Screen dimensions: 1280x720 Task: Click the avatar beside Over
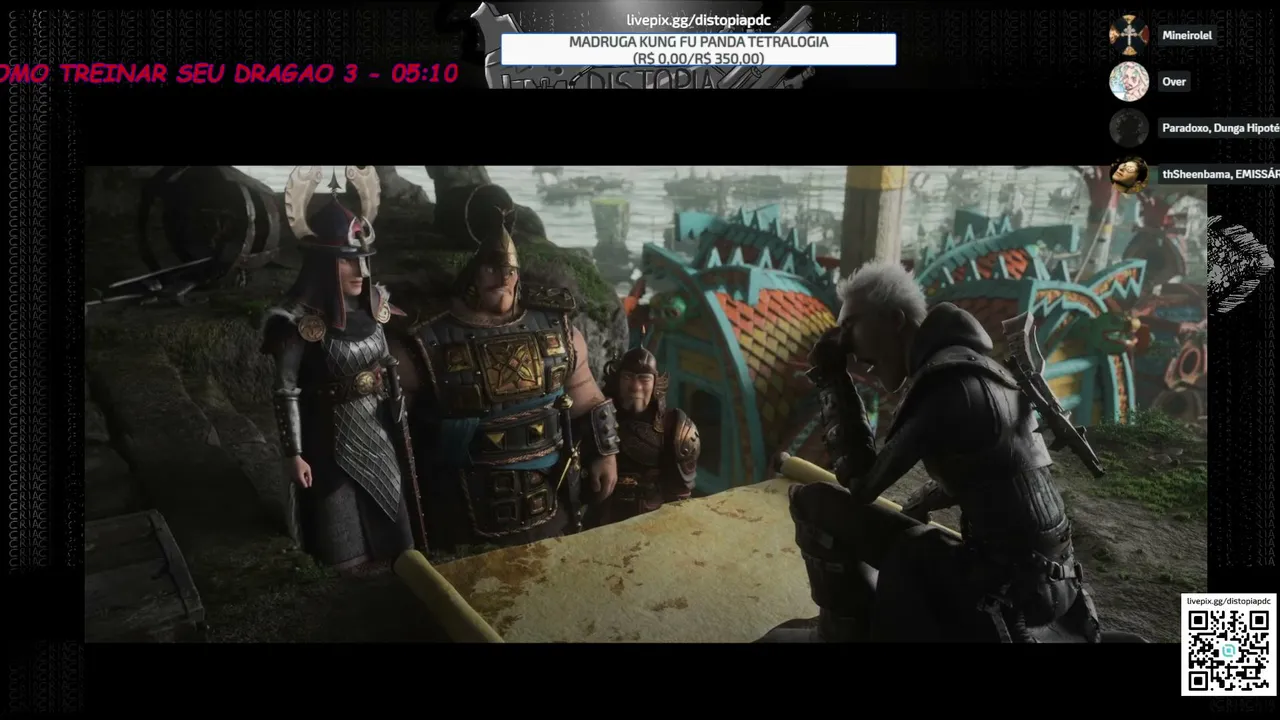(x=1129, y=82)
